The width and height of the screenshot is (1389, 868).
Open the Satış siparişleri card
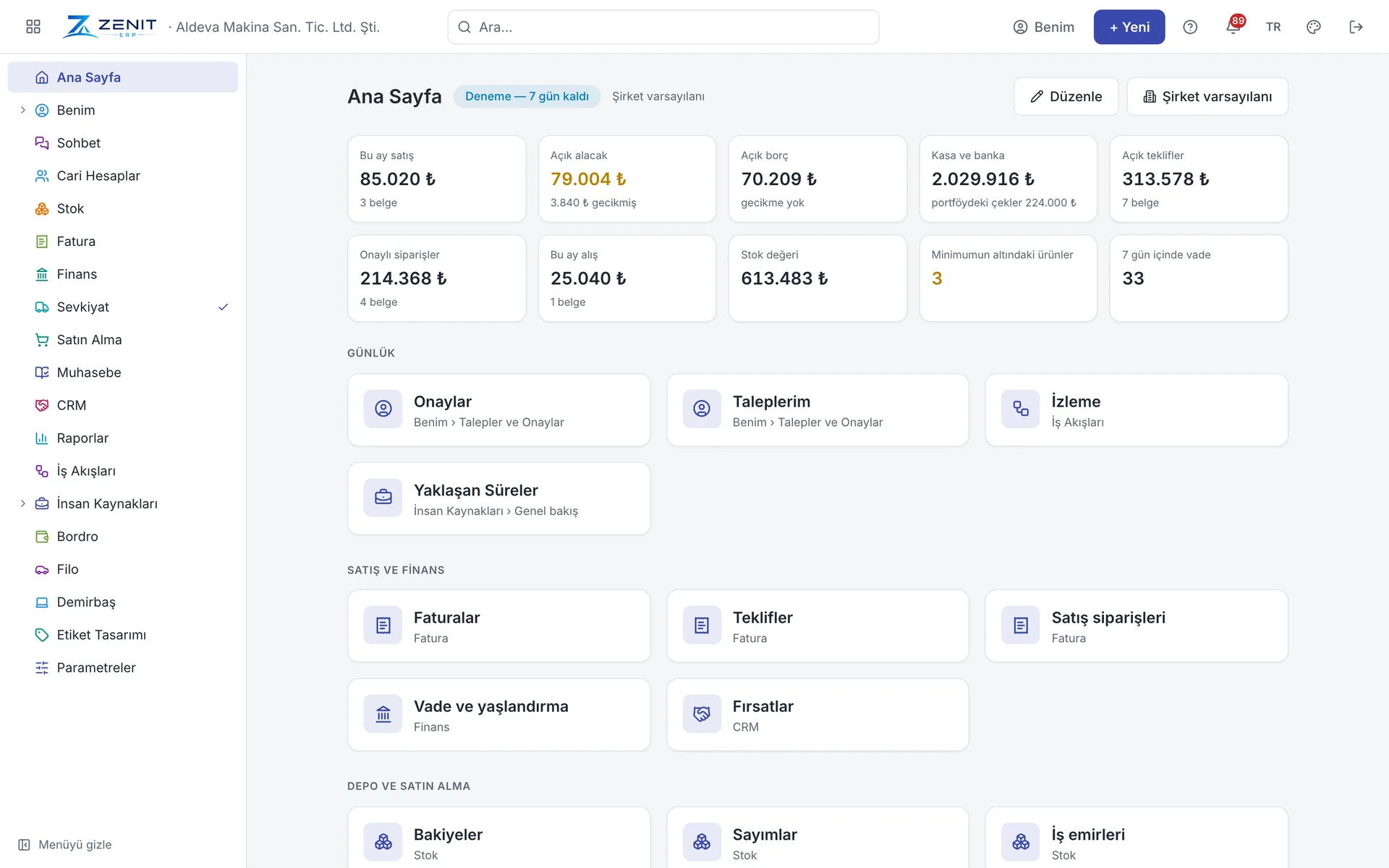coord(1137,626)
